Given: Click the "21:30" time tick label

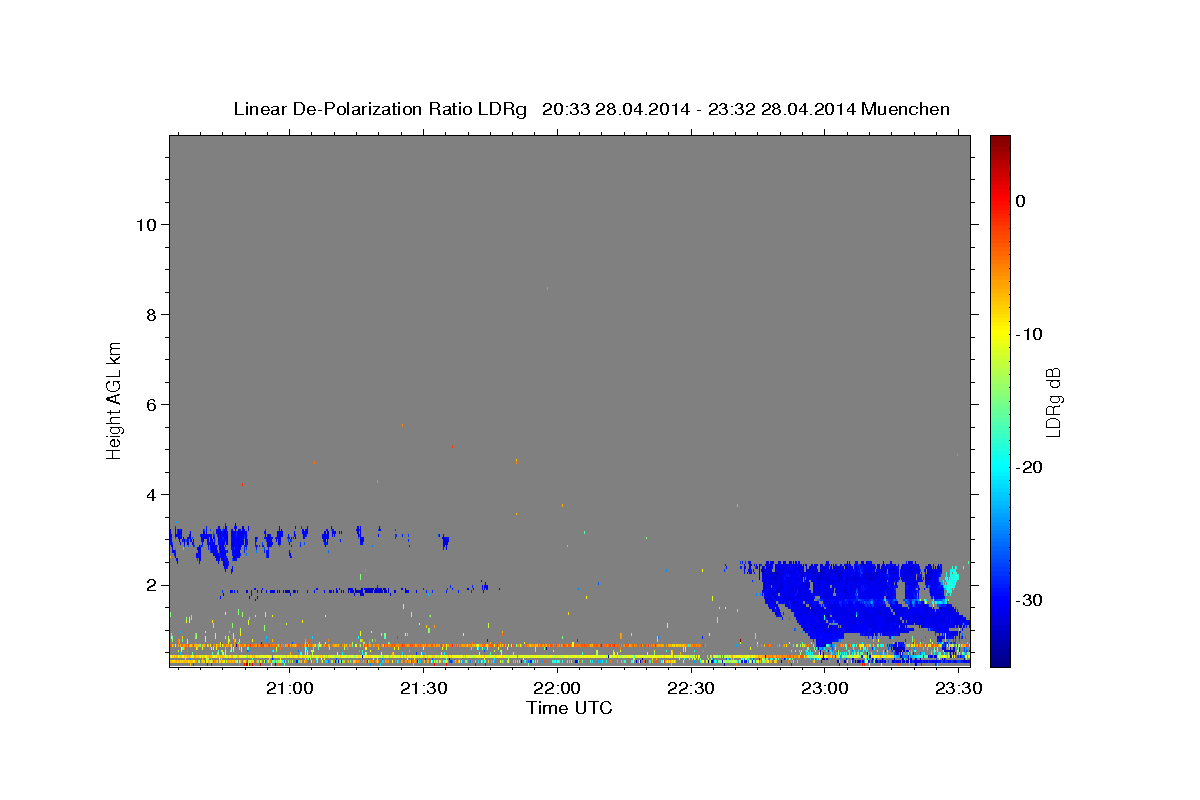Looking at the screenshot, I should [423, 689].
